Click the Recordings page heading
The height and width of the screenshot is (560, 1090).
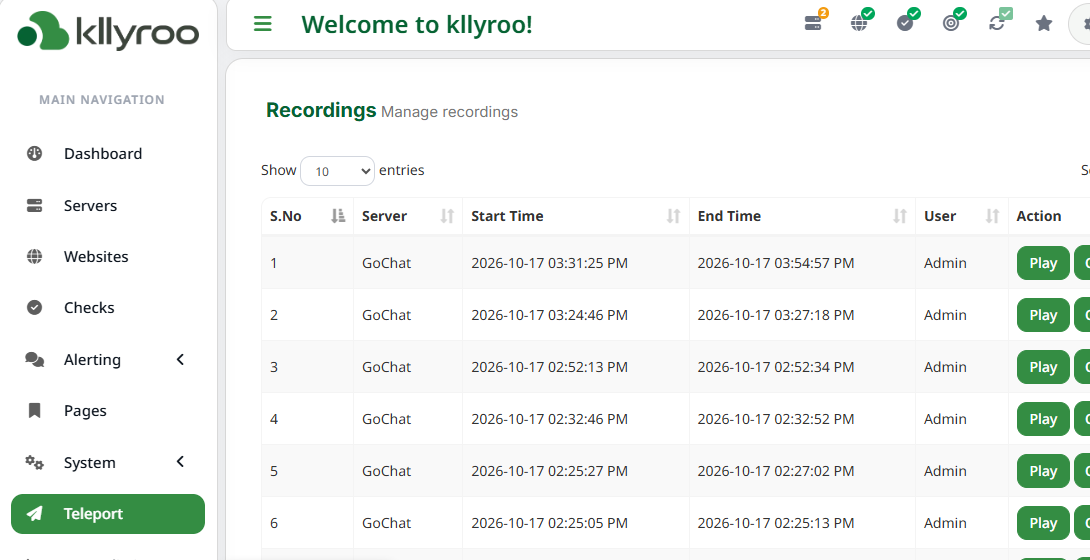pyautogui.click(x=321, y=110)
